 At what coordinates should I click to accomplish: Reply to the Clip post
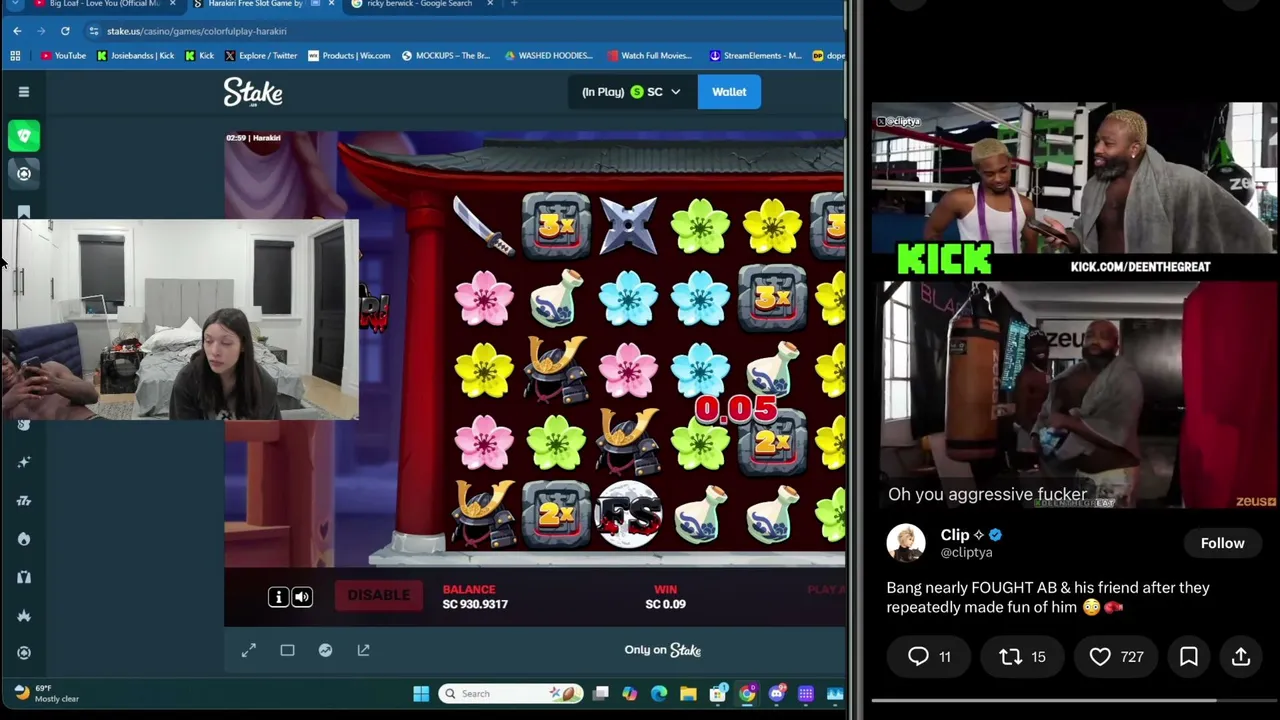pyautogui.click(x=929, y=657)
